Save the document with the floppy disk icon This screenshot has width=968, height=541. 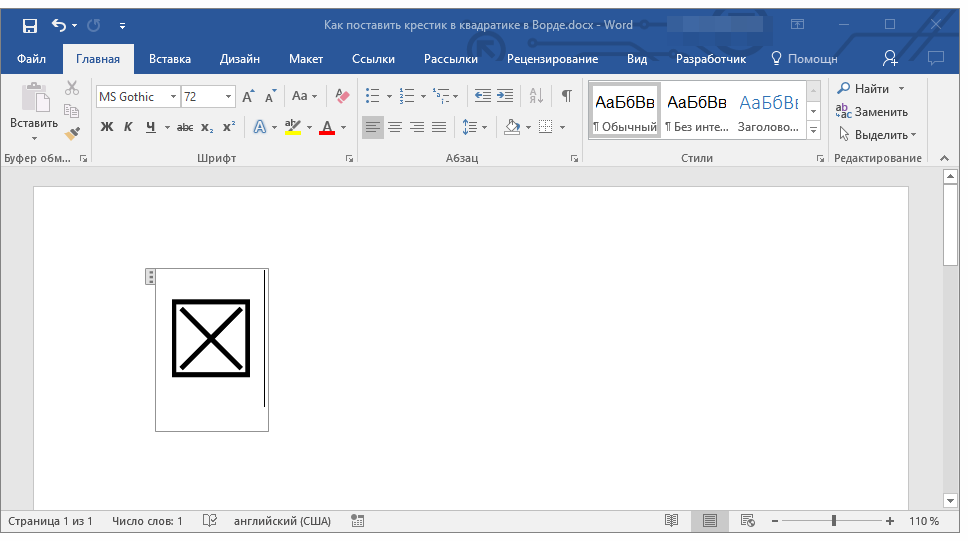point(30,25)
